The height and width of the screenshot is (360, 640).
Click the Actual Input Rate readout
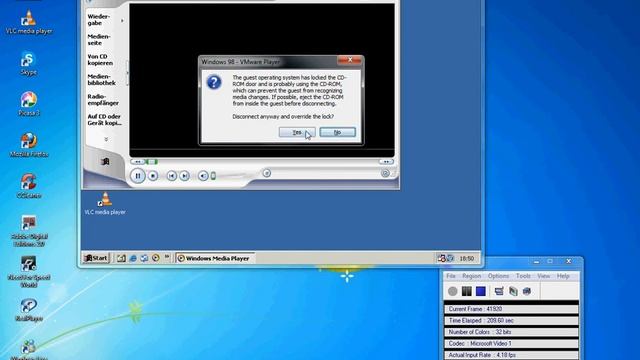tap(511, 355)
